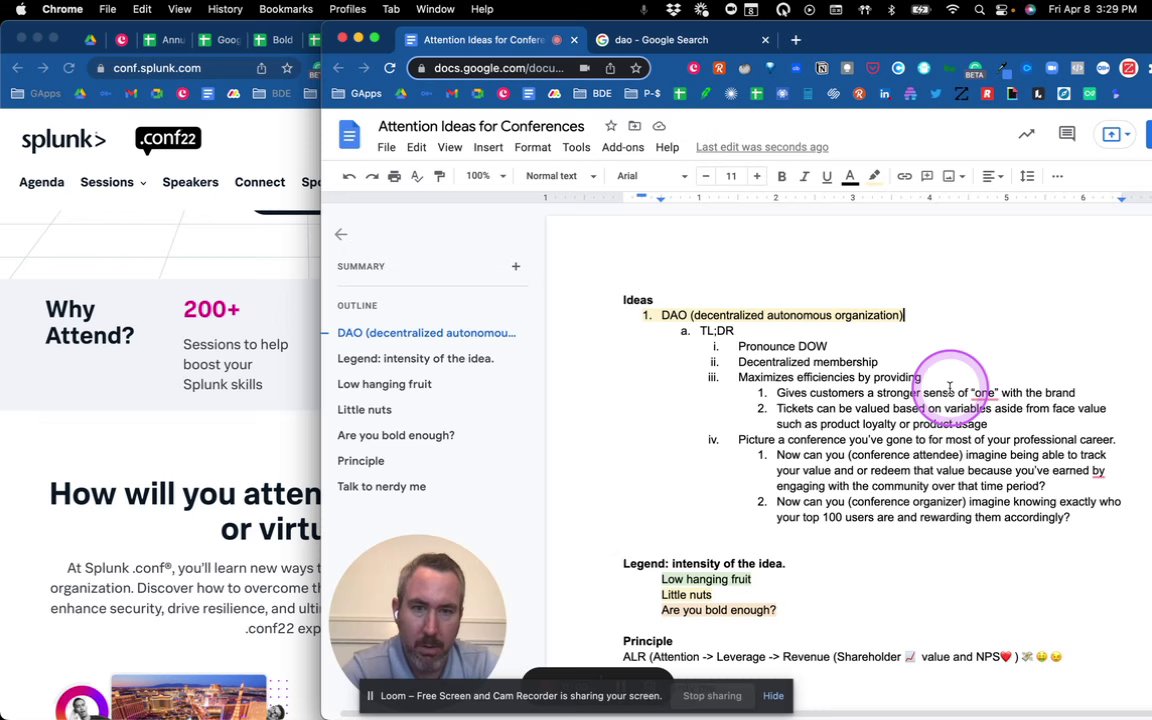Toggle italic formatting
This screenshot has width=1152, height=720.
pos(804,176)
